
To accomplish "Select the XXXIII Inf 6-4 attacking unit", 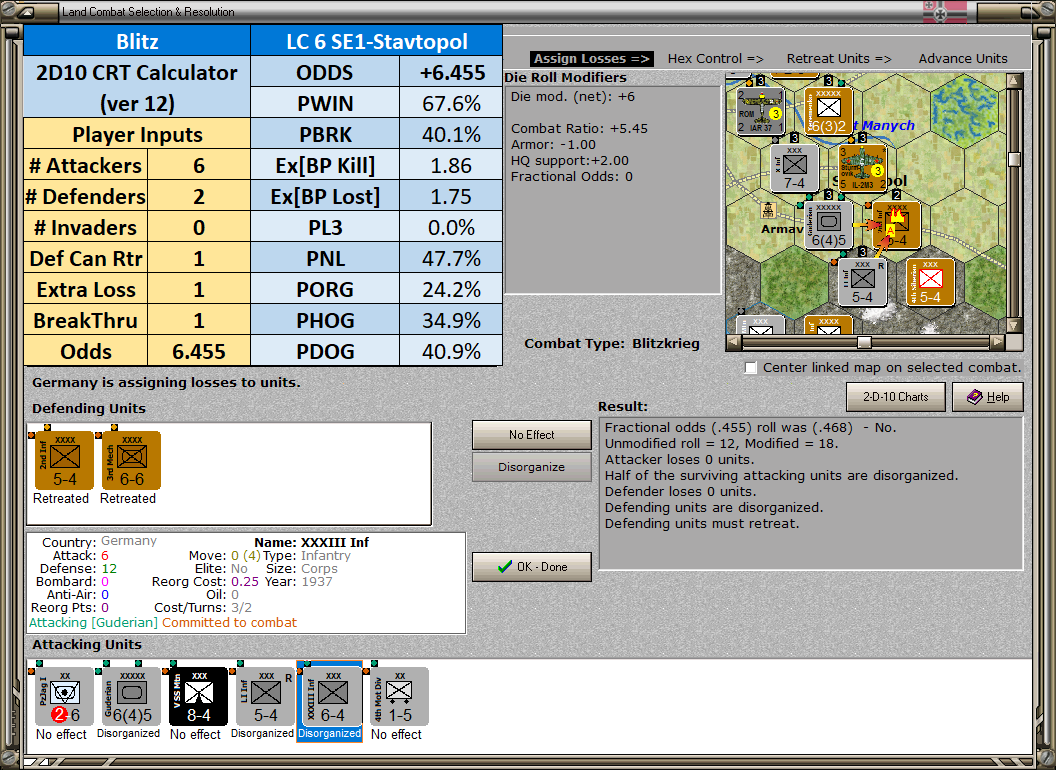I will click(x=333, y=697).
